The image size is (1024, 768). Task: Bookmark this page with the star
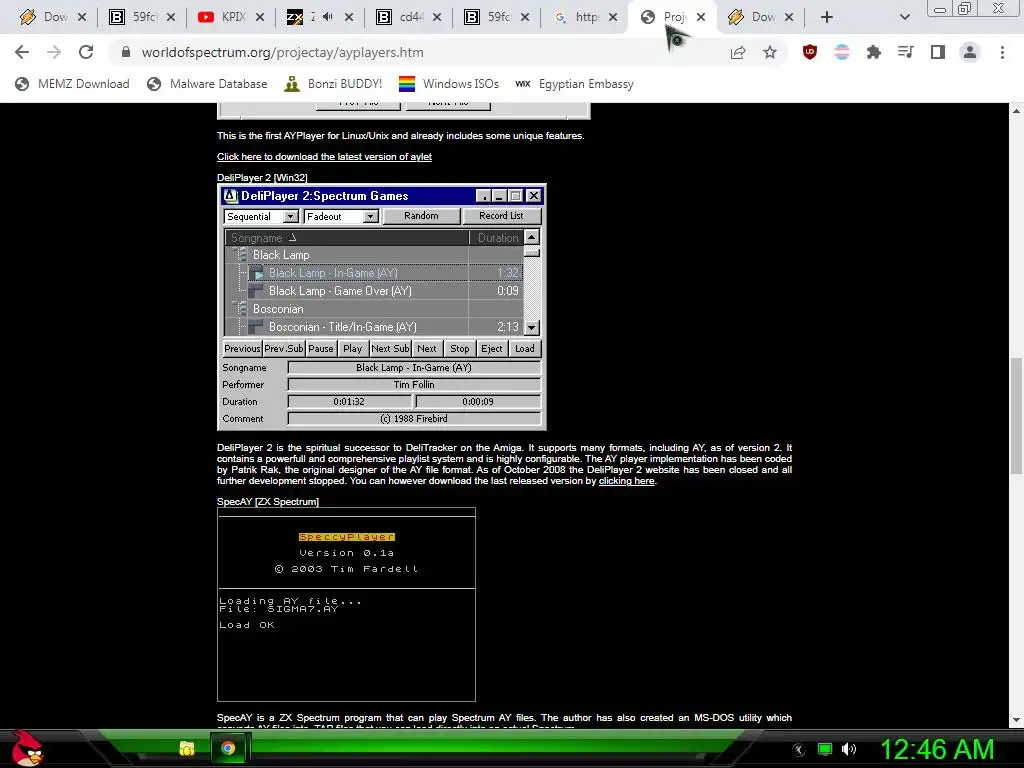tap(770, 52)
